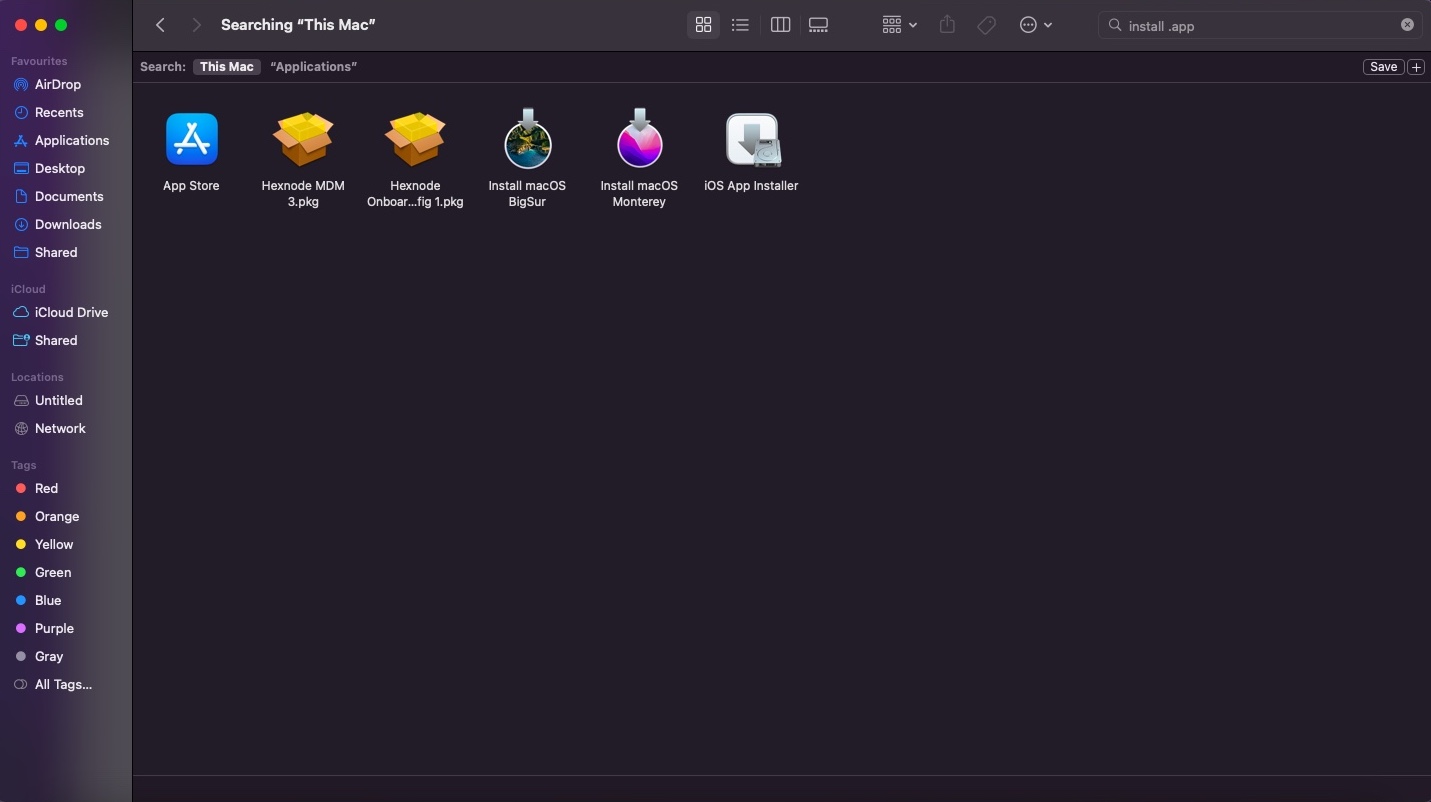Select the App Store icon
This screenshot has height=802, width=1431.
coord(191,139)
